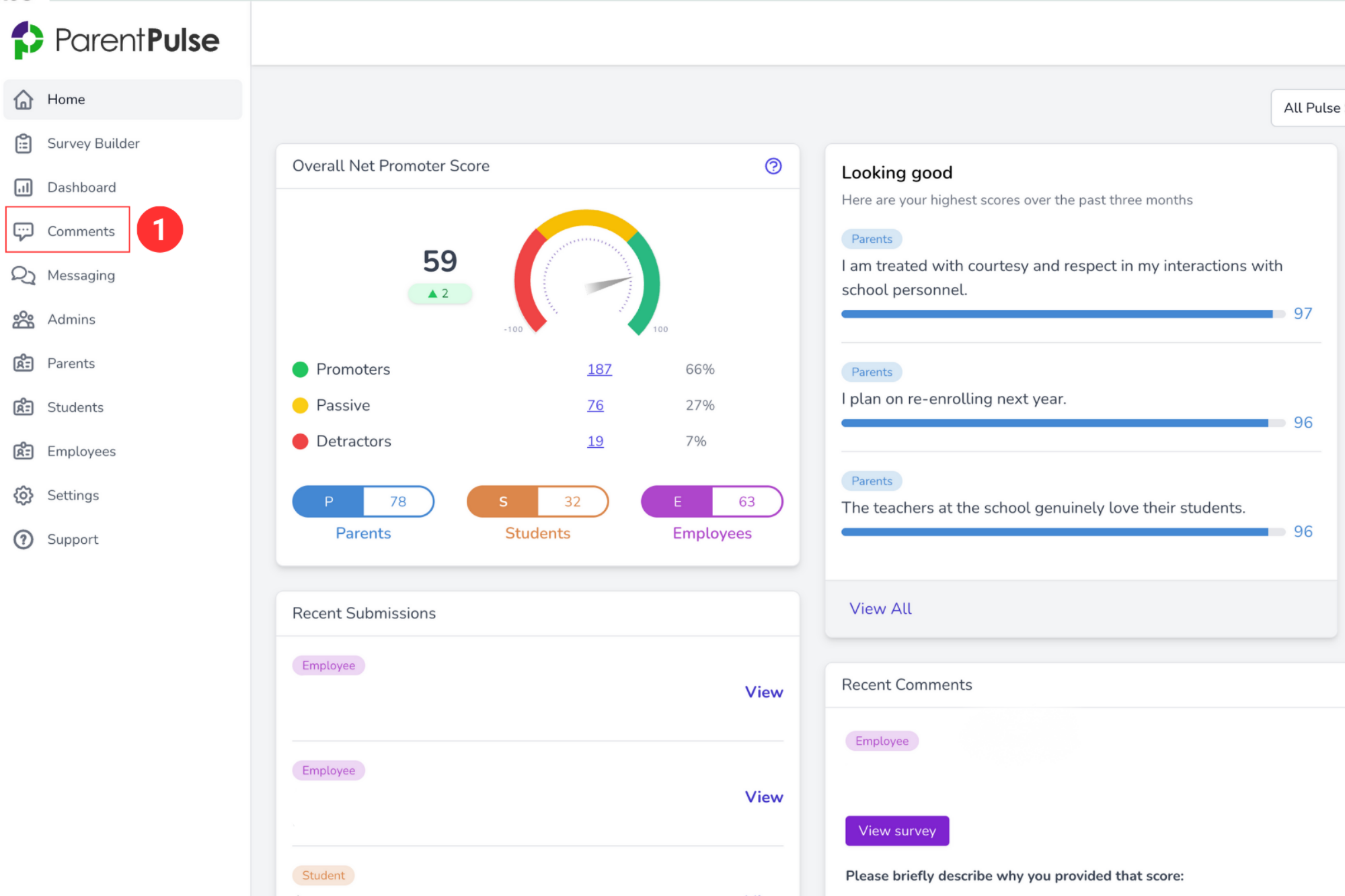Screen dimensions: 1345x896
Task: Go to Students in the sidebar
Action: (75, 407)
